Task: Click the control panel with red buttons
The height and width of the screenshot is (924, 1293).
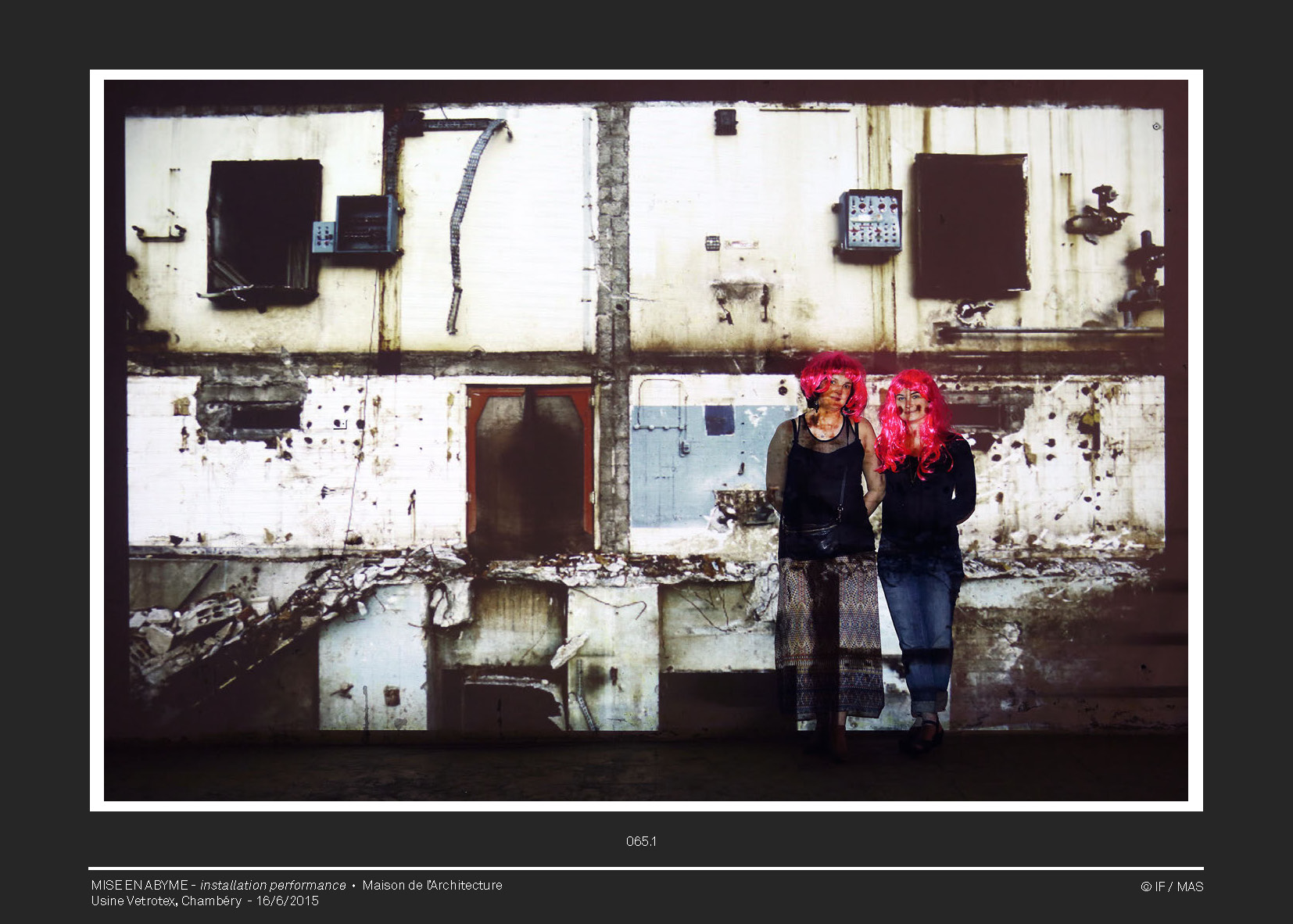Action: 871,220
